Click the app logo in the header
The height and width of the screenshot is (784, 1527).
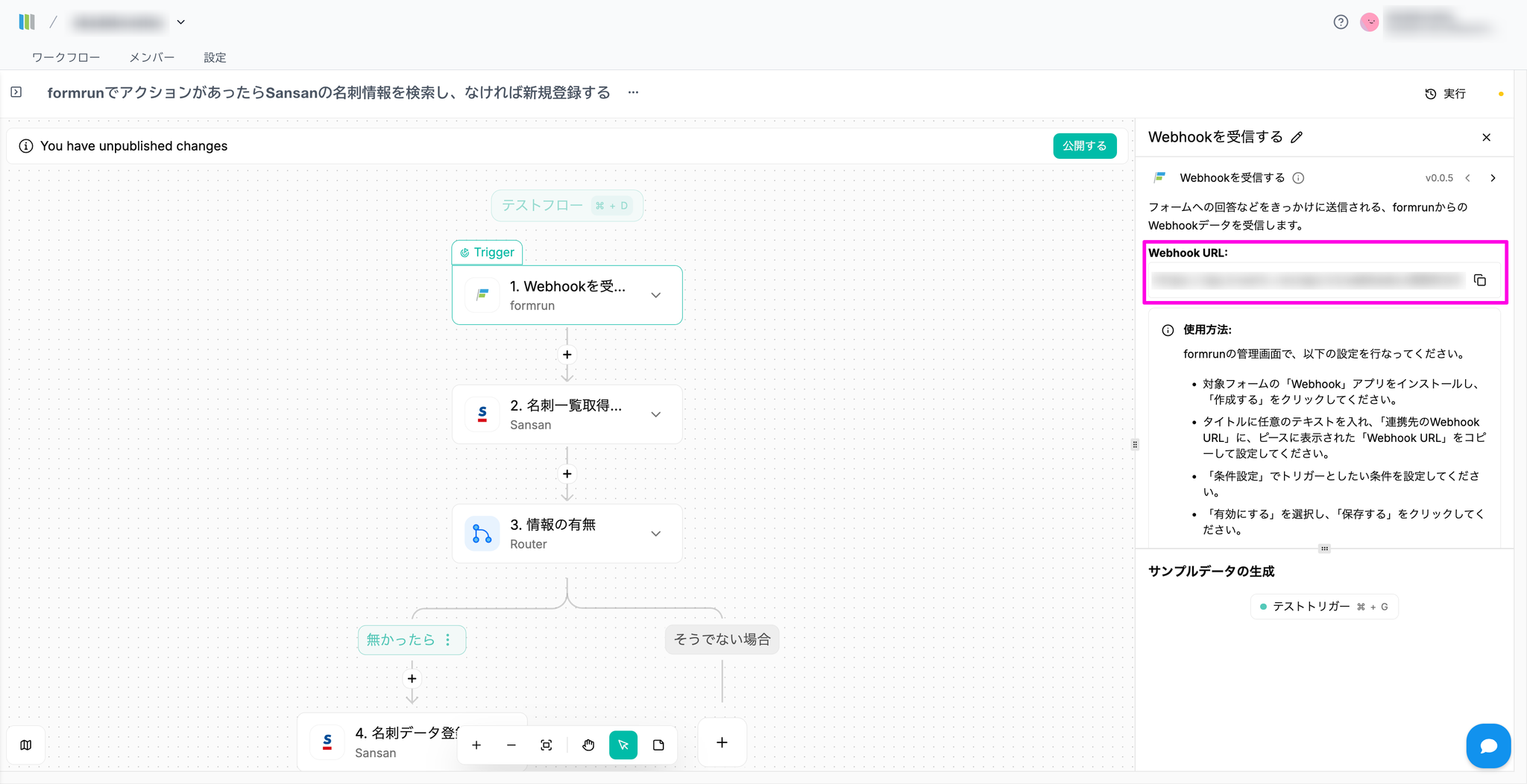pyautogui.click(x=27, y=22)
